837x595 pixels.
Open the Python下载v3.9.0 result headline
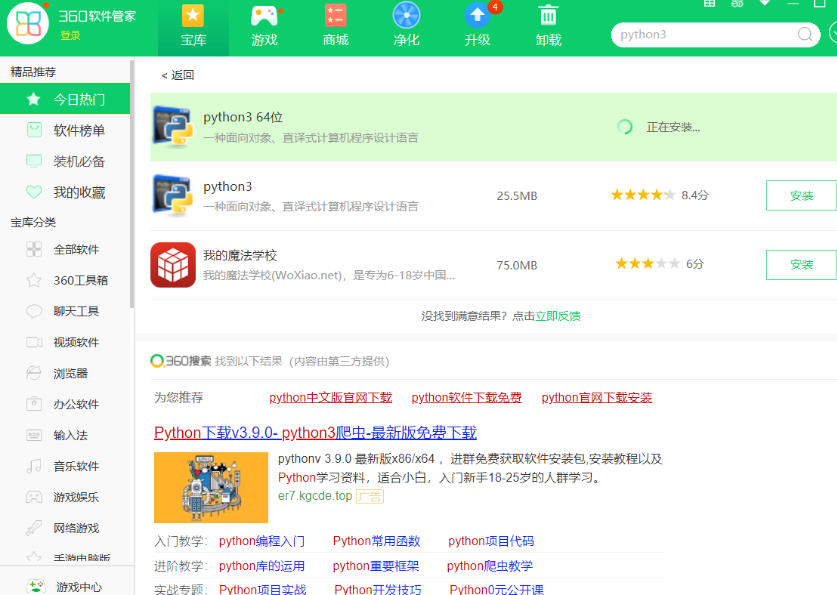coord(315,433)
